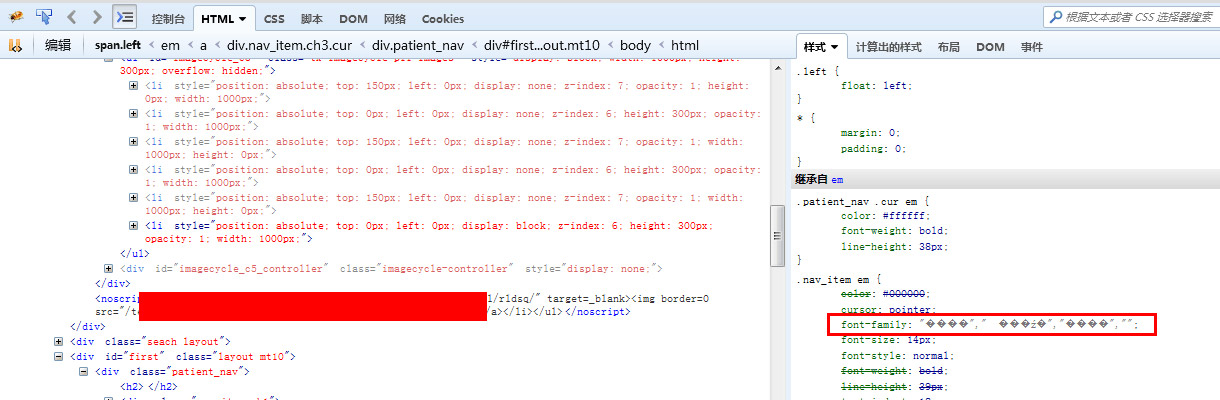
Task: Click the closing </ul> tag row
Action: tap(135, 254)
